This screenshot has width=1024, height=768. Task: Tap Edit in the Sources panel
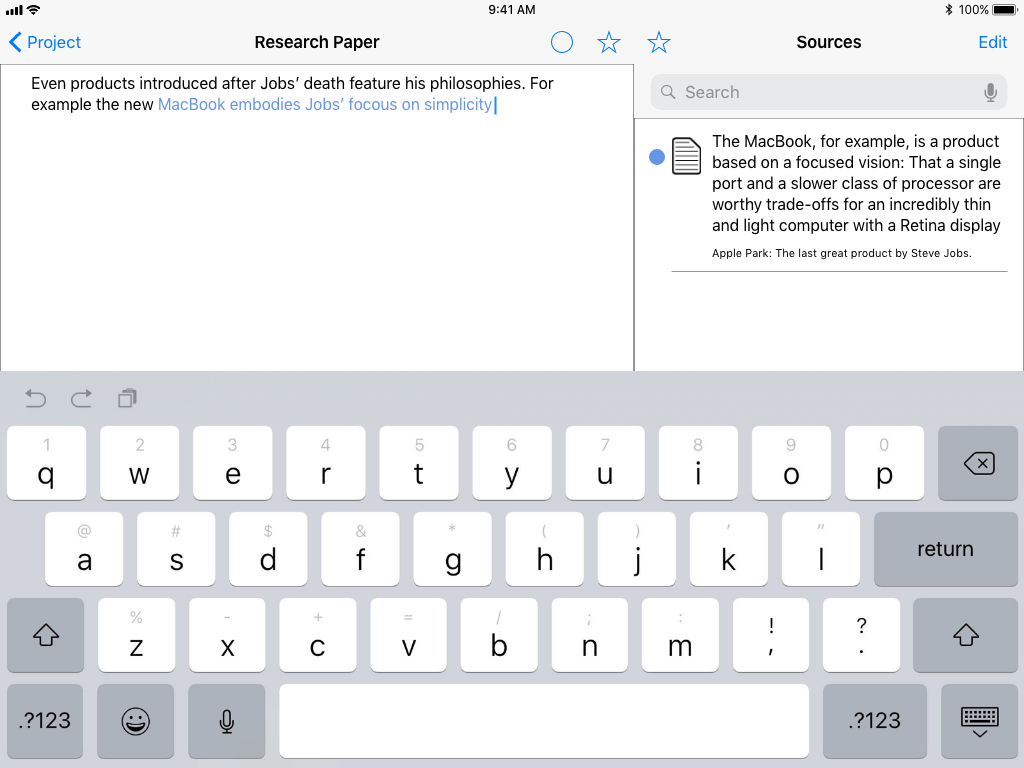(993, 42)
